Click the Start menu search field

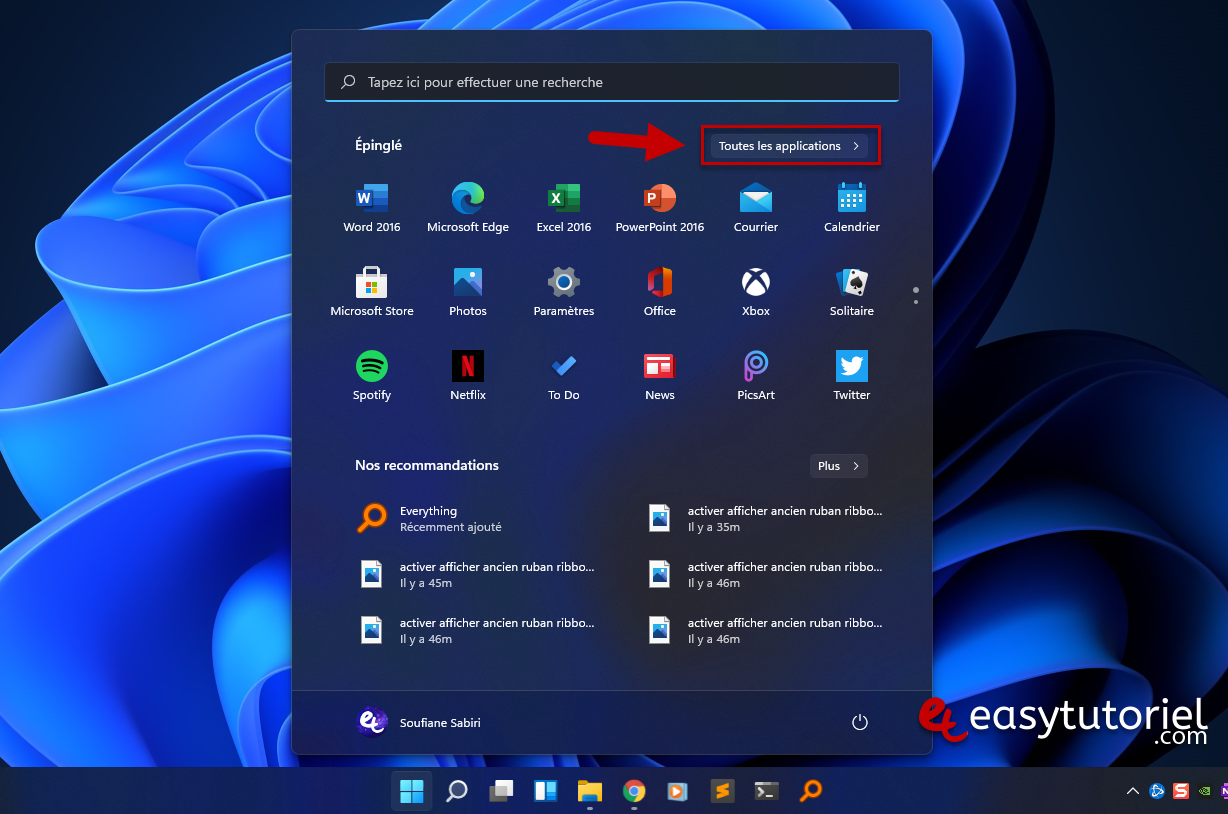[612, 82]
